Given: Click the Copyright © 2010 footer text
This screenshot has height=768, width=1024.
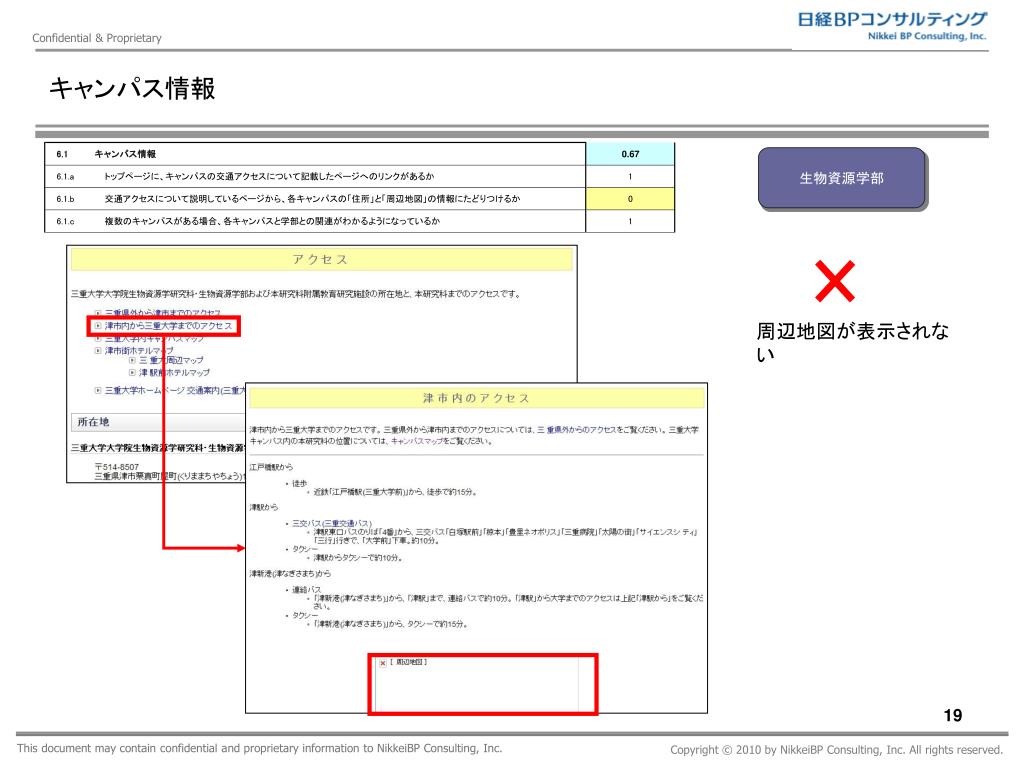Looking at the screenshot, I should click(837, 750).
